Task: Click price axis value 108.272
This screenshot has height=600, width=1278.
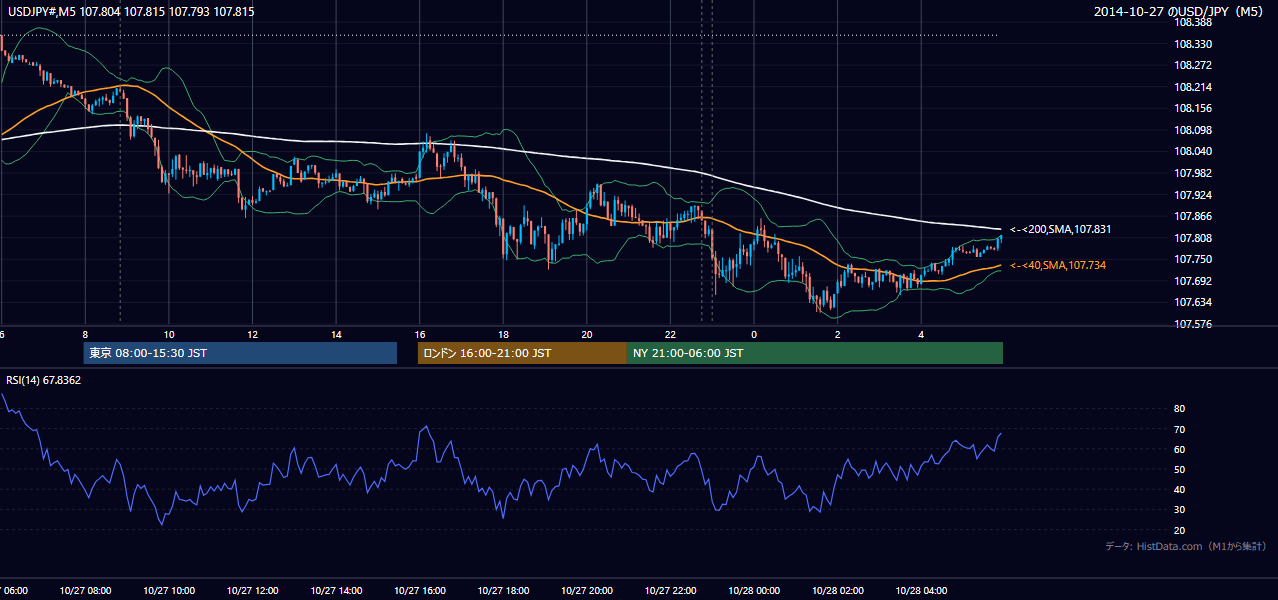Action: pyautogui.click(x=1193, y=65)
